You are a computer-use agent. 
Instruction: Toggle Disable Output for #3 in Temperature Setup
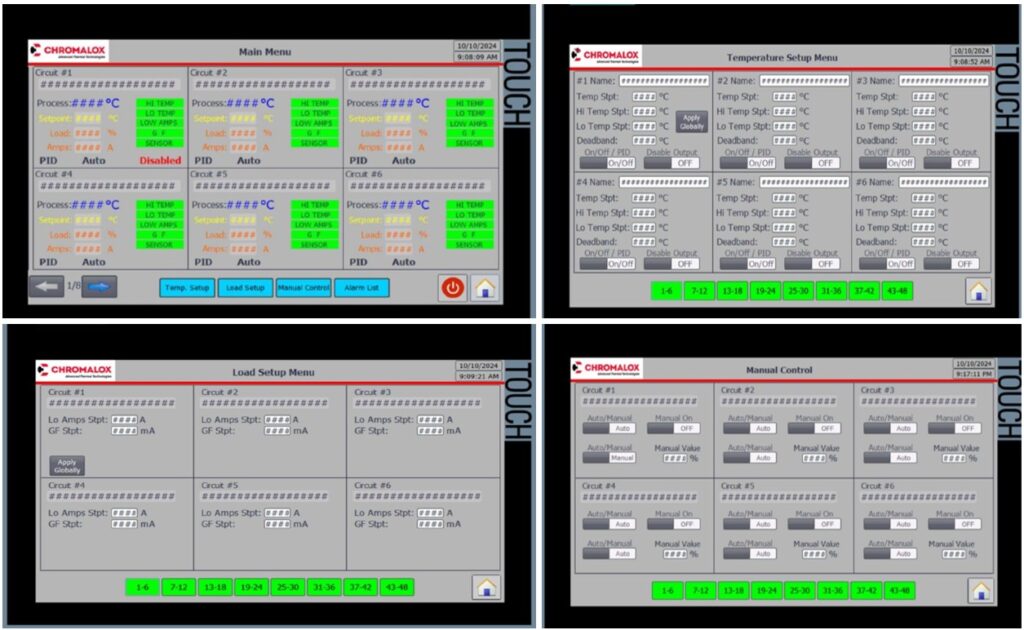click(951, 163)
